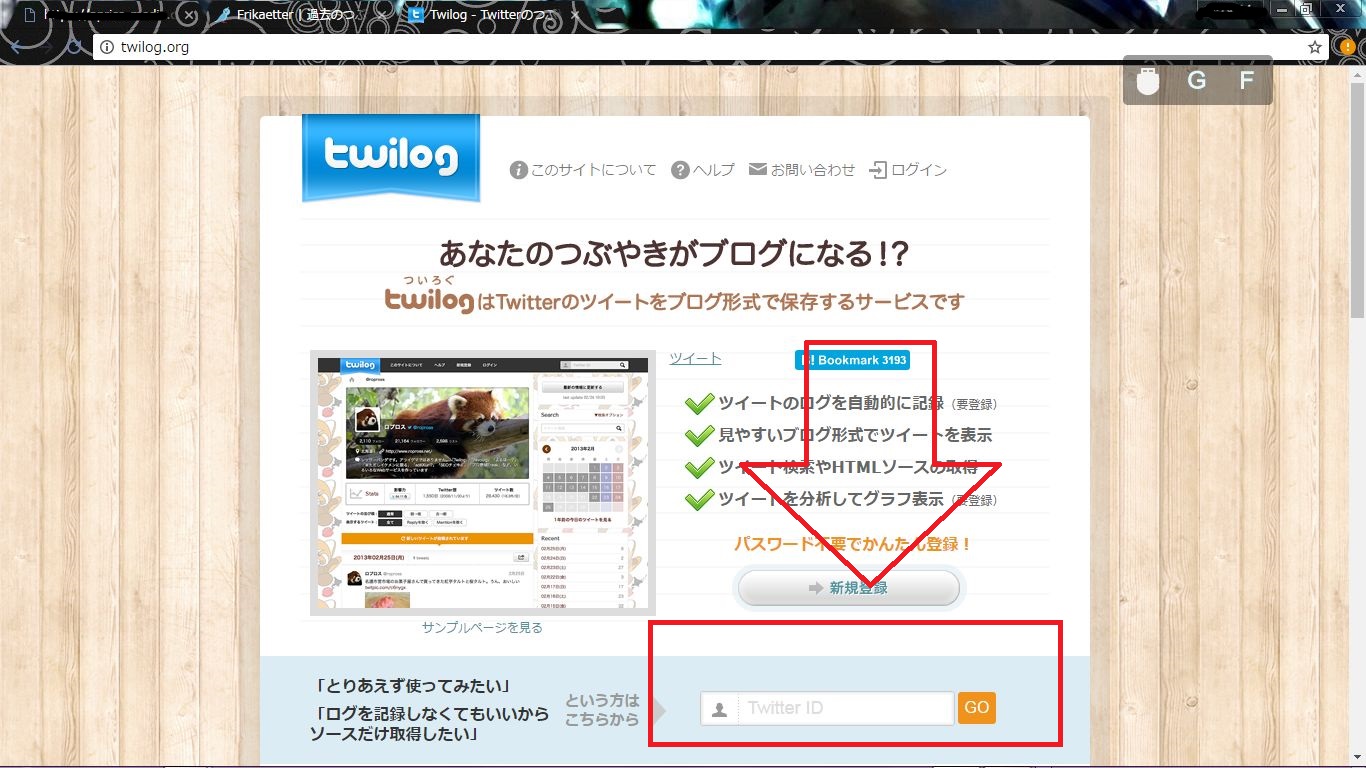Click the text 見やすいブログ形式でツイートを表示

click(x=855, y=436)
